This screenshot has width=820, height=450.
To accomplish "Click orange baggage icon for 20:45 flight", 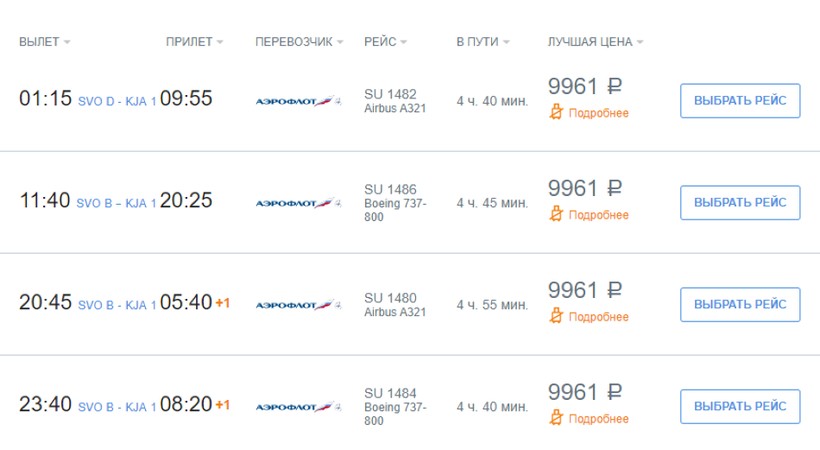I will coord(557,317).
